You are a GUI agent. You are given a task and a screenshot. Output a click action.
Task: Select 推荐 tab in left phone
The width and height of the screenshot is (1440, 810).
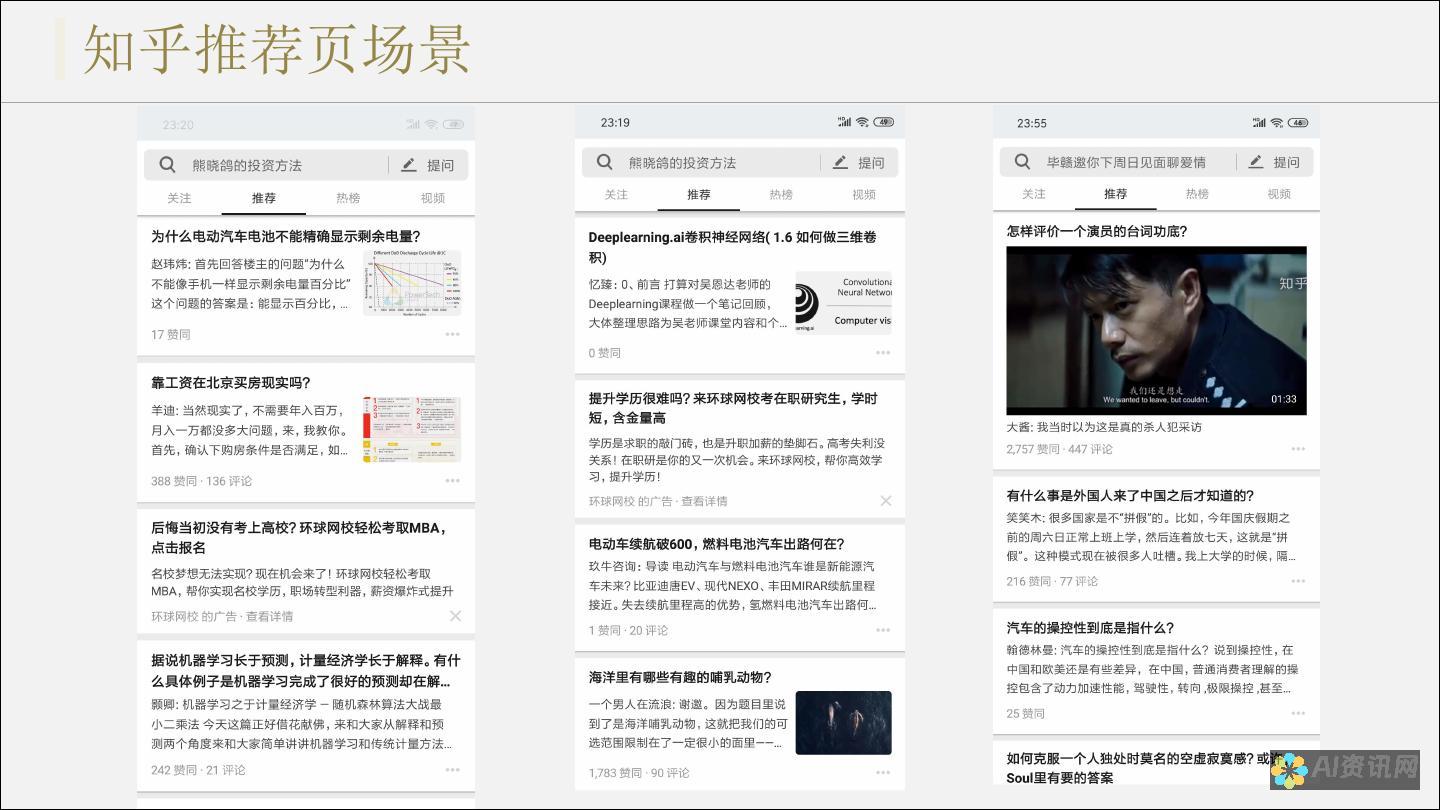[264, 198]
